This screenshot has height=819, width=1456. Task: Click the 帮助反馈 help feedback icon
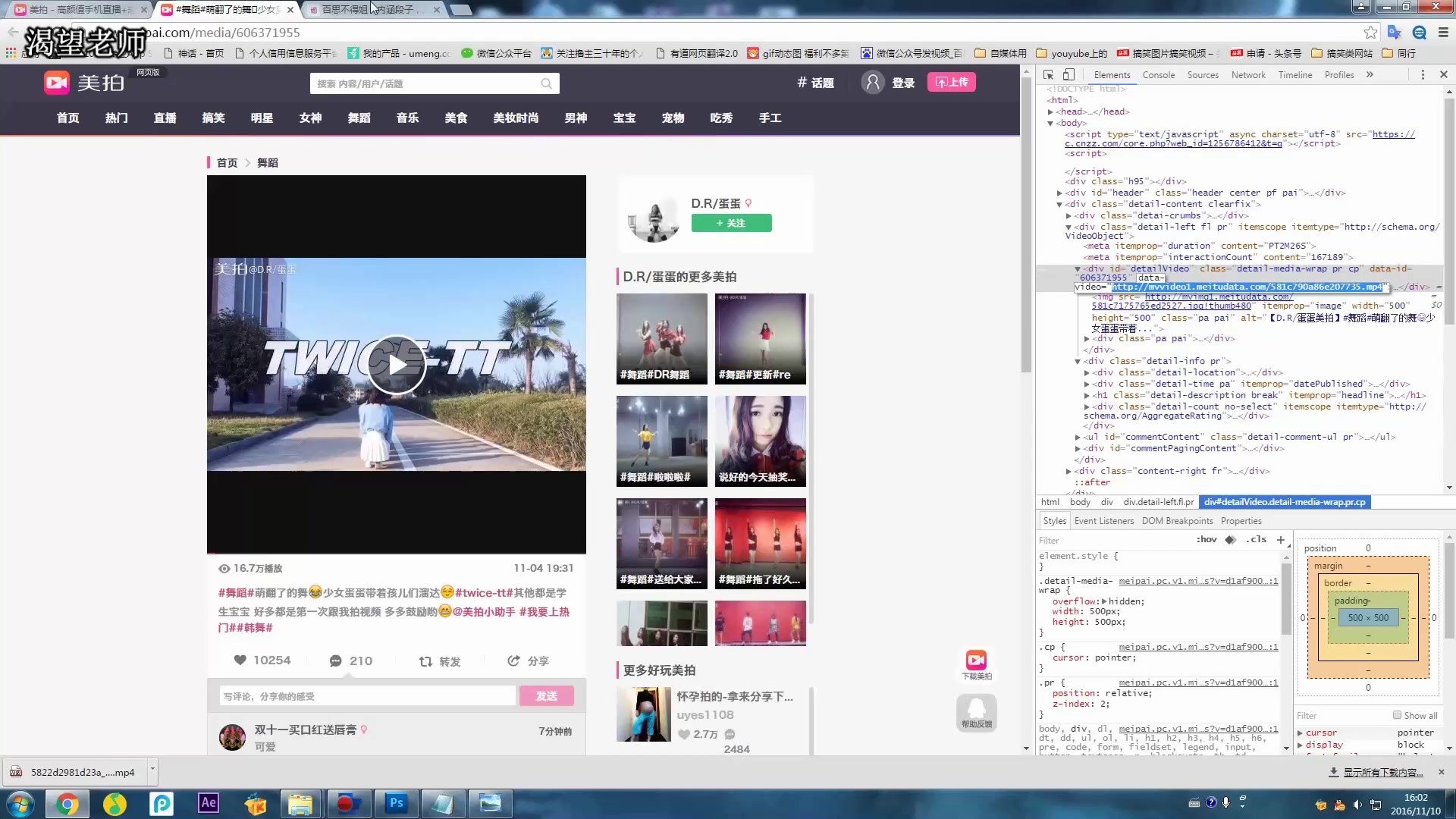click(976, 713)
